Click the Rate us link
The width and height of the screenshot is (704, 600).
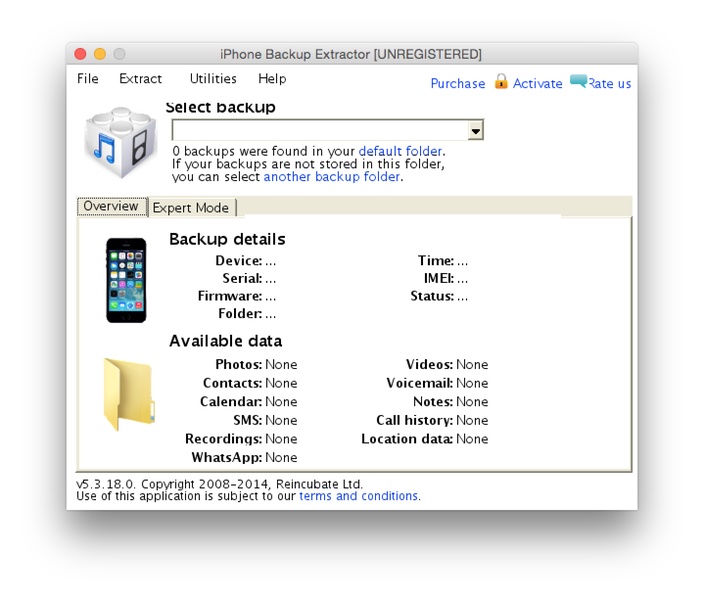point(610,84)
